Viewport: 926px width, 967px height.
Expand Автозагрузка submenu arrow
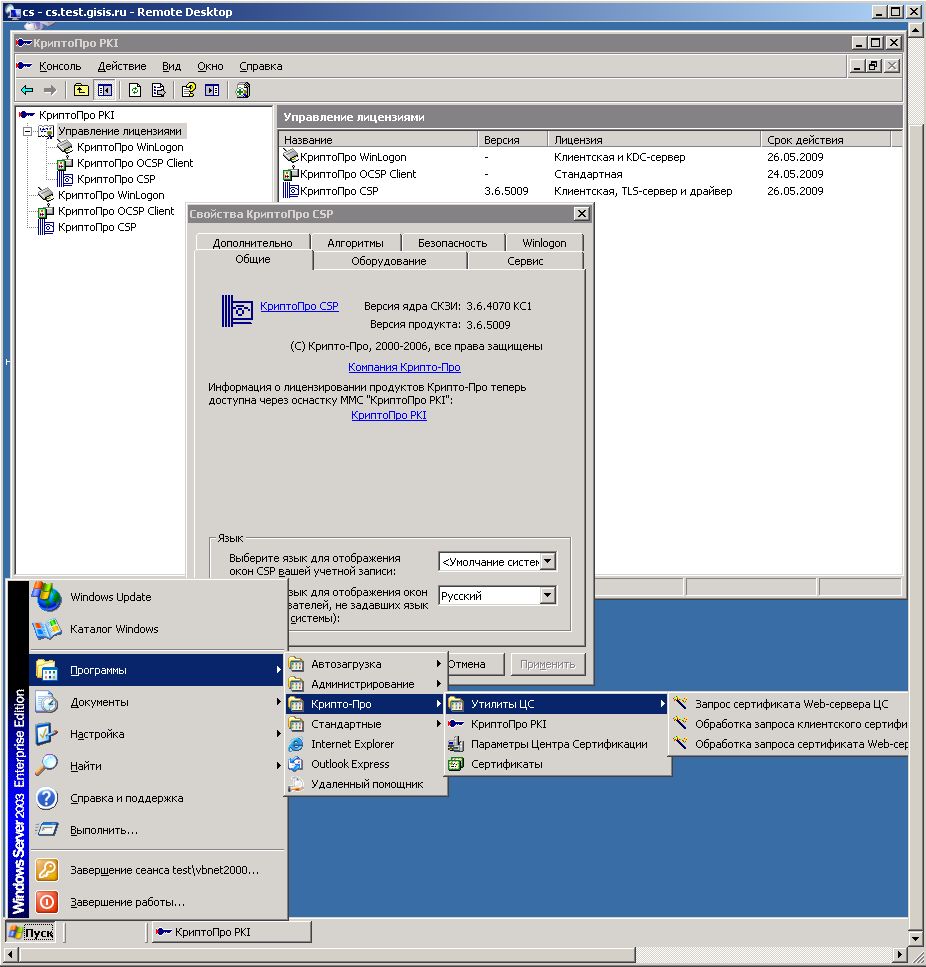pyautogui.click(x=438, y=664)
